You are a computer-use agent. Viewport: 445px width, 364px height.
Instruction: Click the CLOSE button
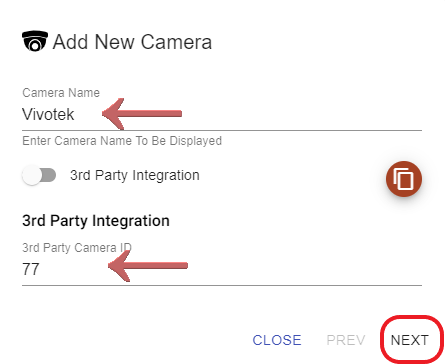277,340
